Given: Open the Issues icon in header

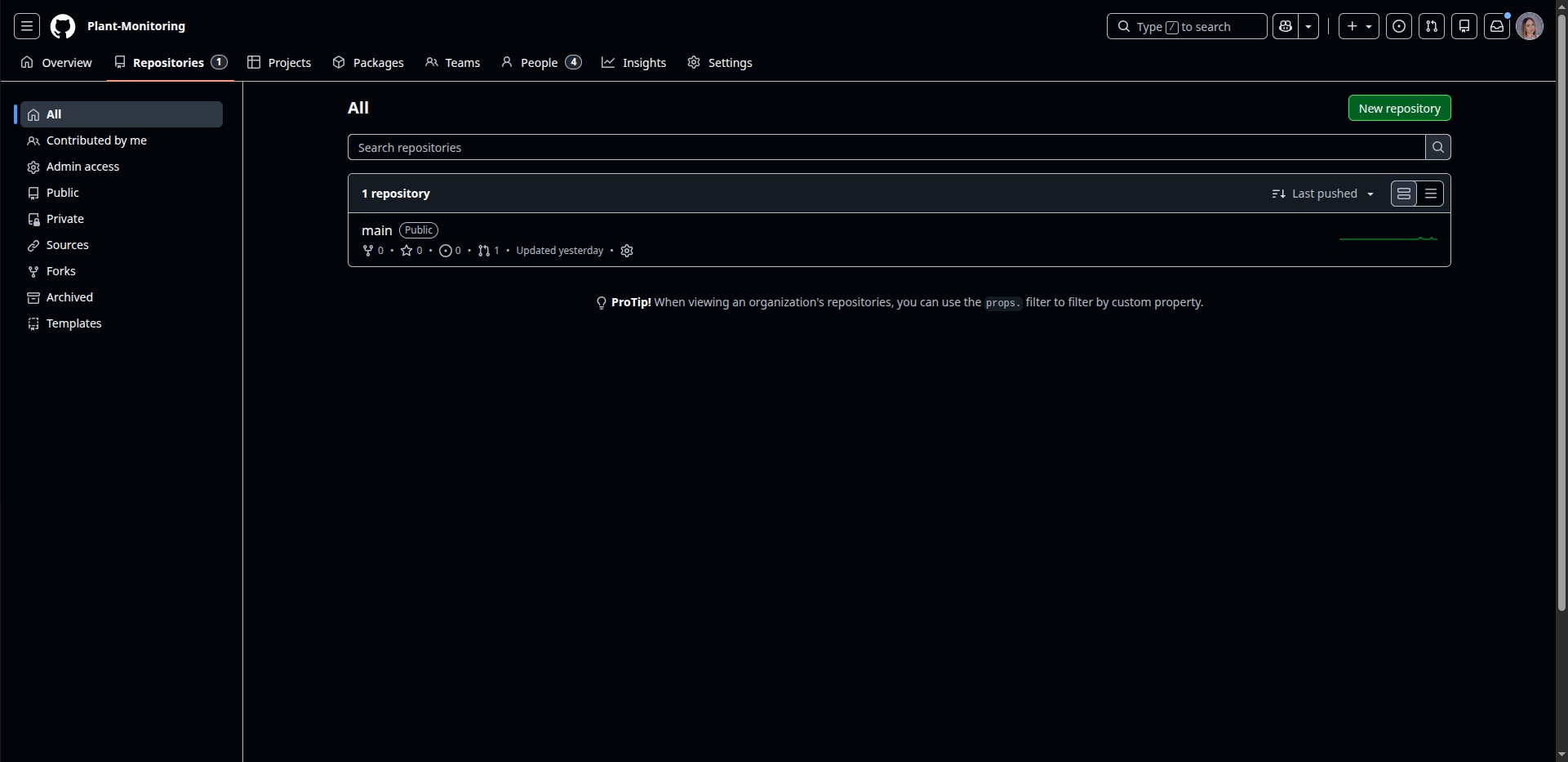Looking at the screenshot, I should click(x=1399, y=26).
